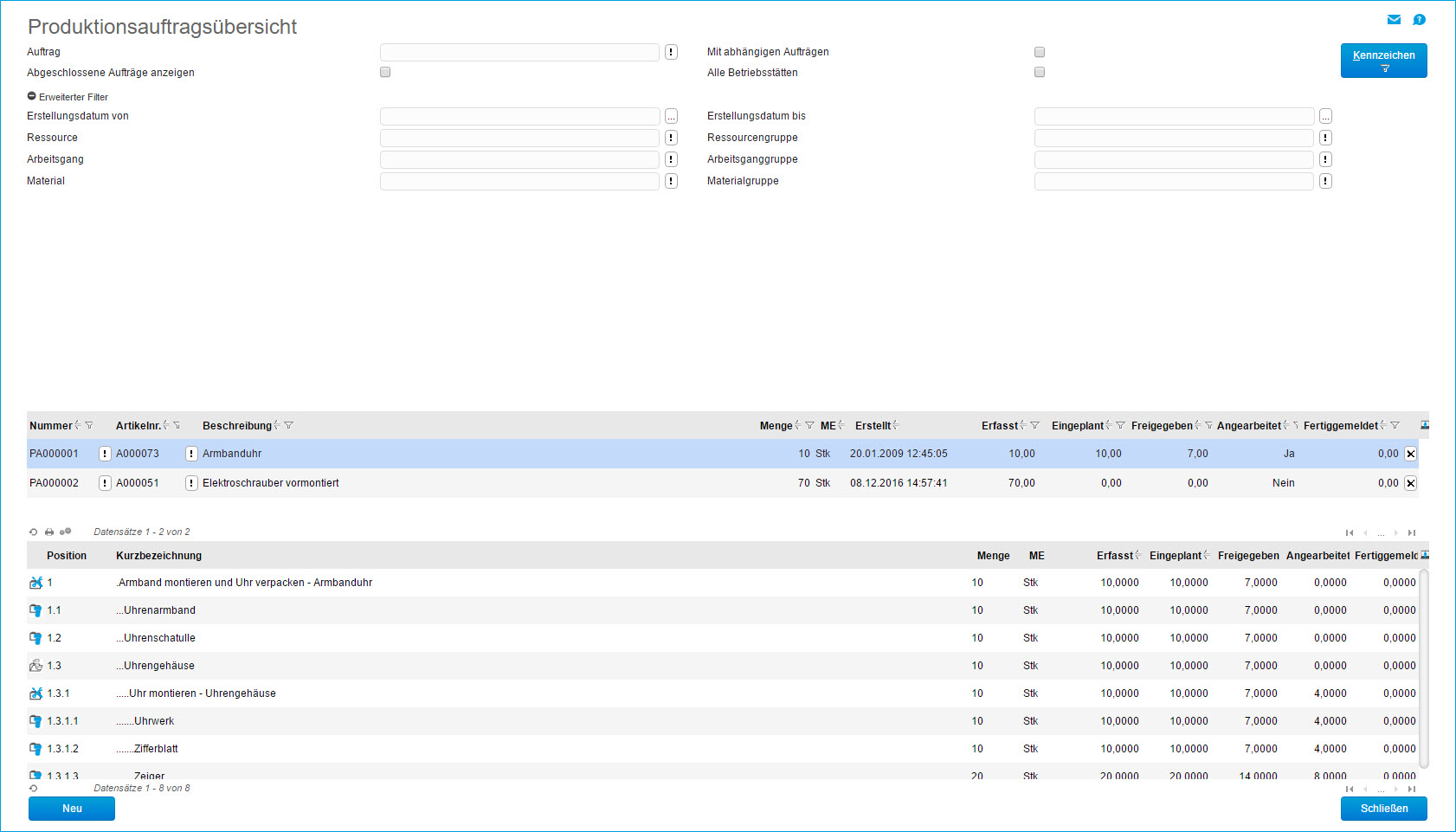The image size is (1456, 832).
Task: Click the .......Zifferblatt row name
Action: [147, 749]
